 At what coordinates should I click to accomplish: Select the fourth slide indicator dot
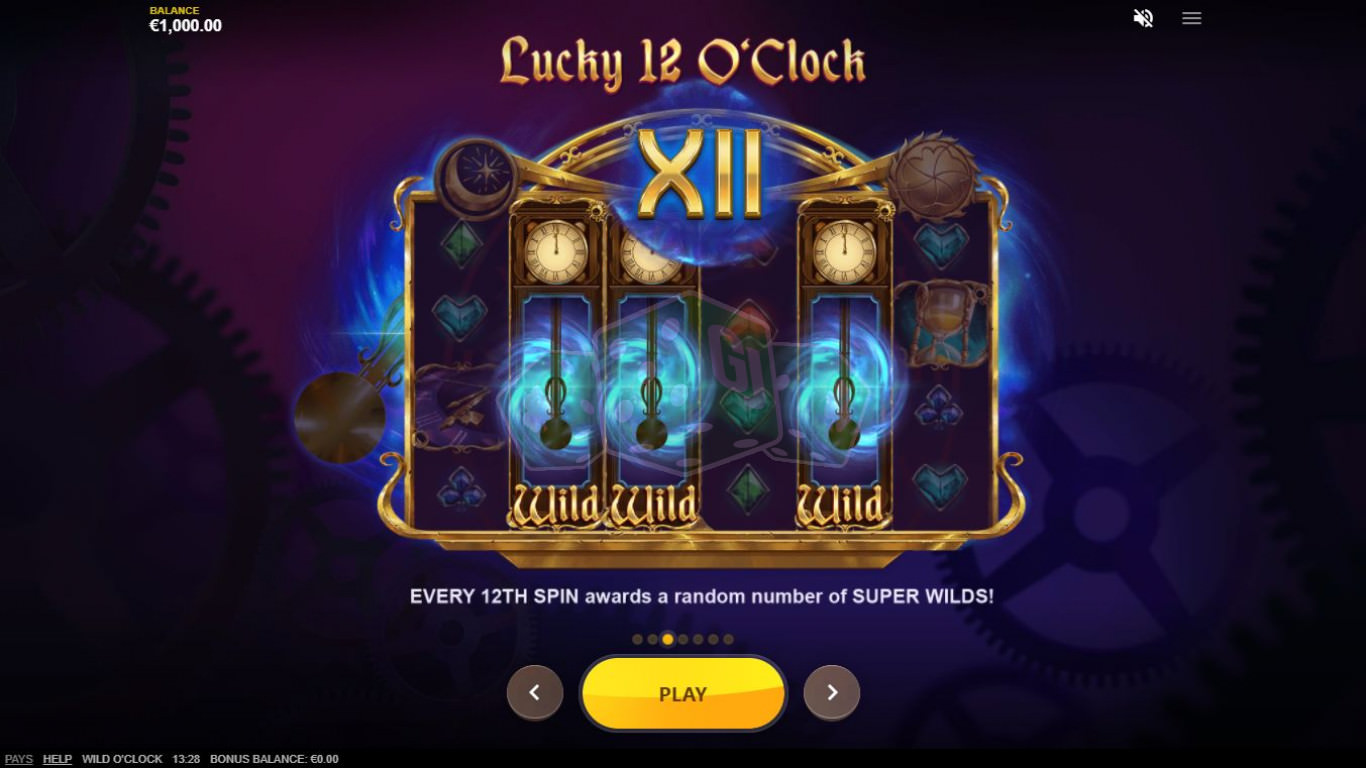pyautogui.click(x=683, y=639)
